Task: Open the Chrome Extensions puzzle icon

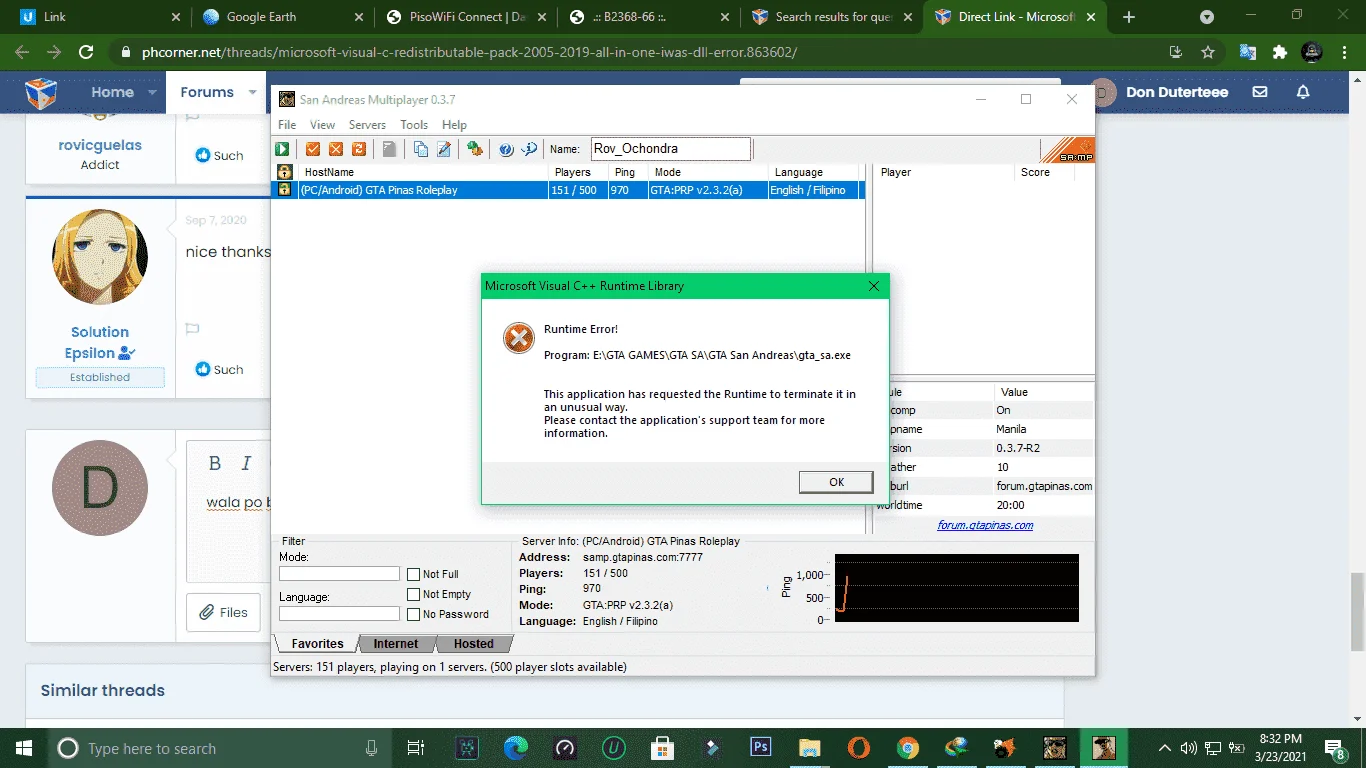Action: [1279, 52]
